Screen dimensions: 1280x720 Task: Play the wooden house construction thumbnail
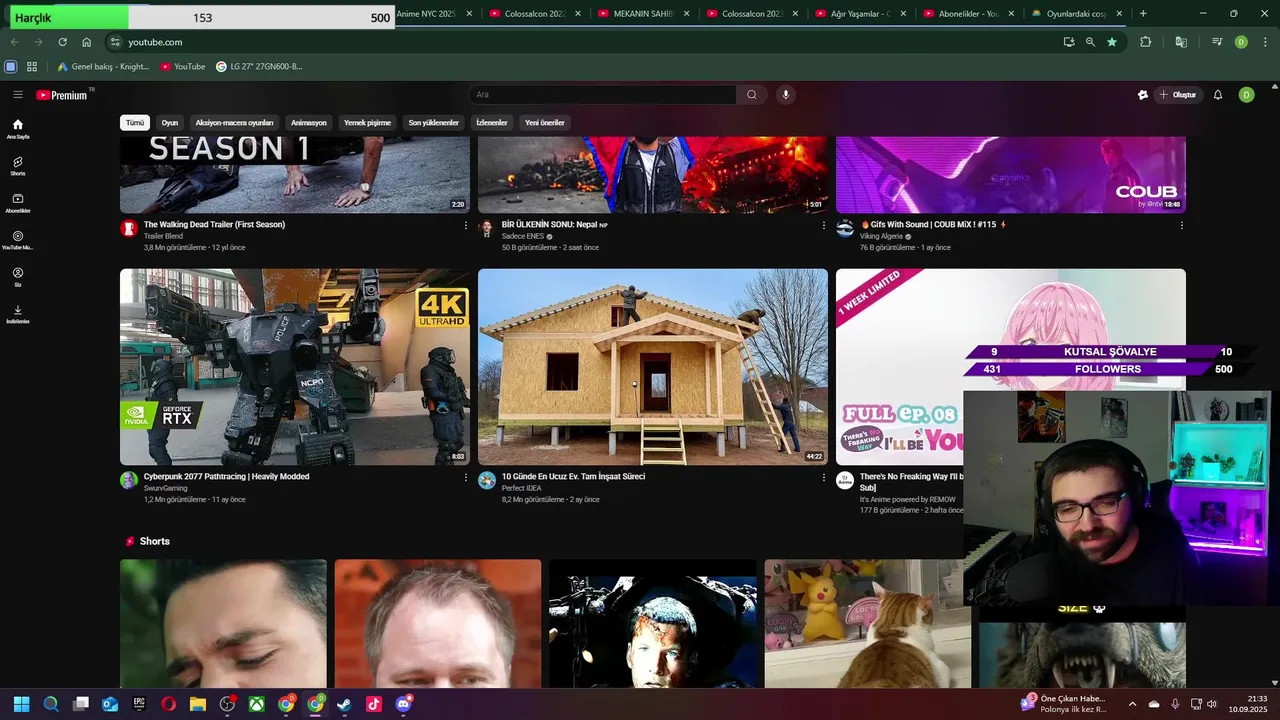point(653,367)
